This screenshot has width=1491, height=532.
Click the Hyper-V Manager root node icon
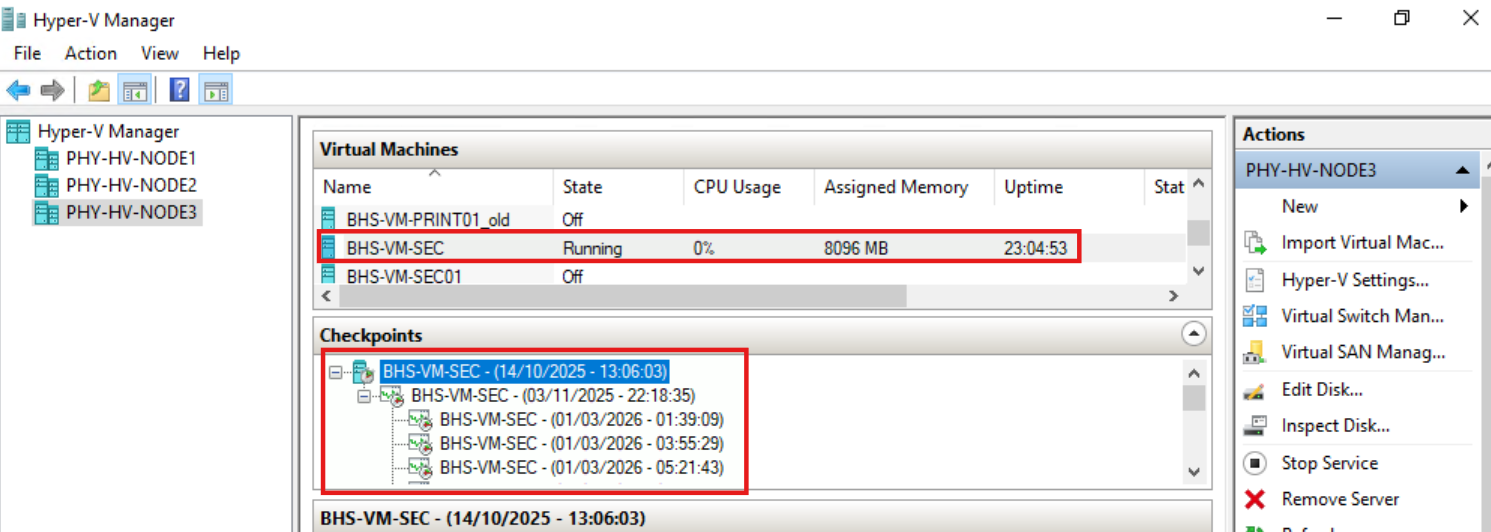[19, 131]
